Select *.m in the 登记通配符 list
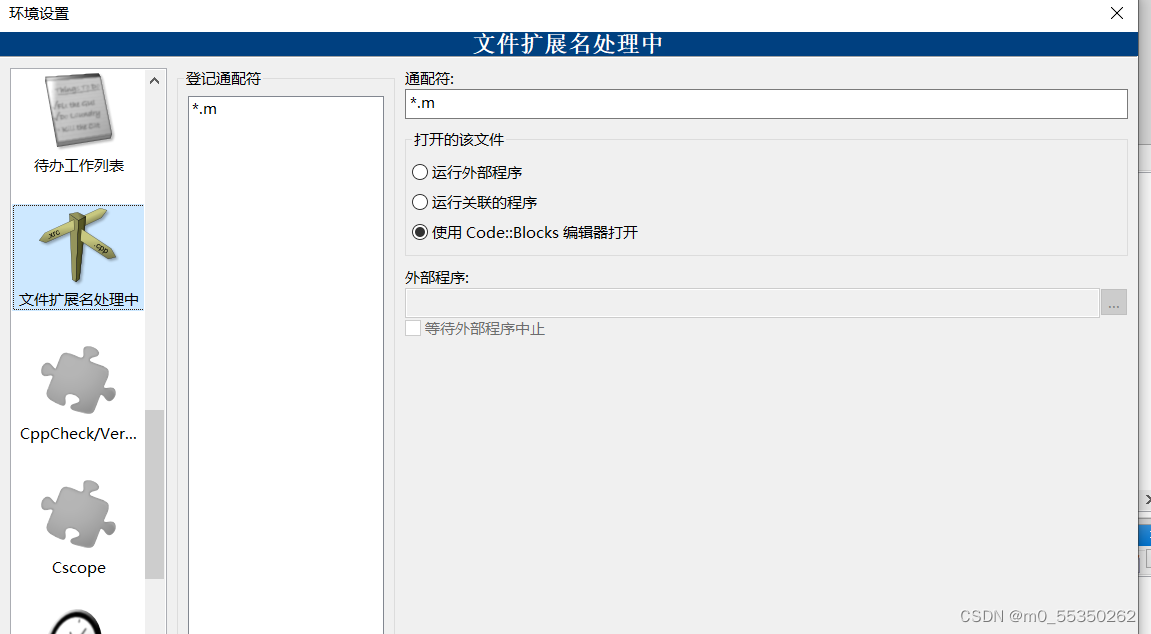 (x=205, y=108)
